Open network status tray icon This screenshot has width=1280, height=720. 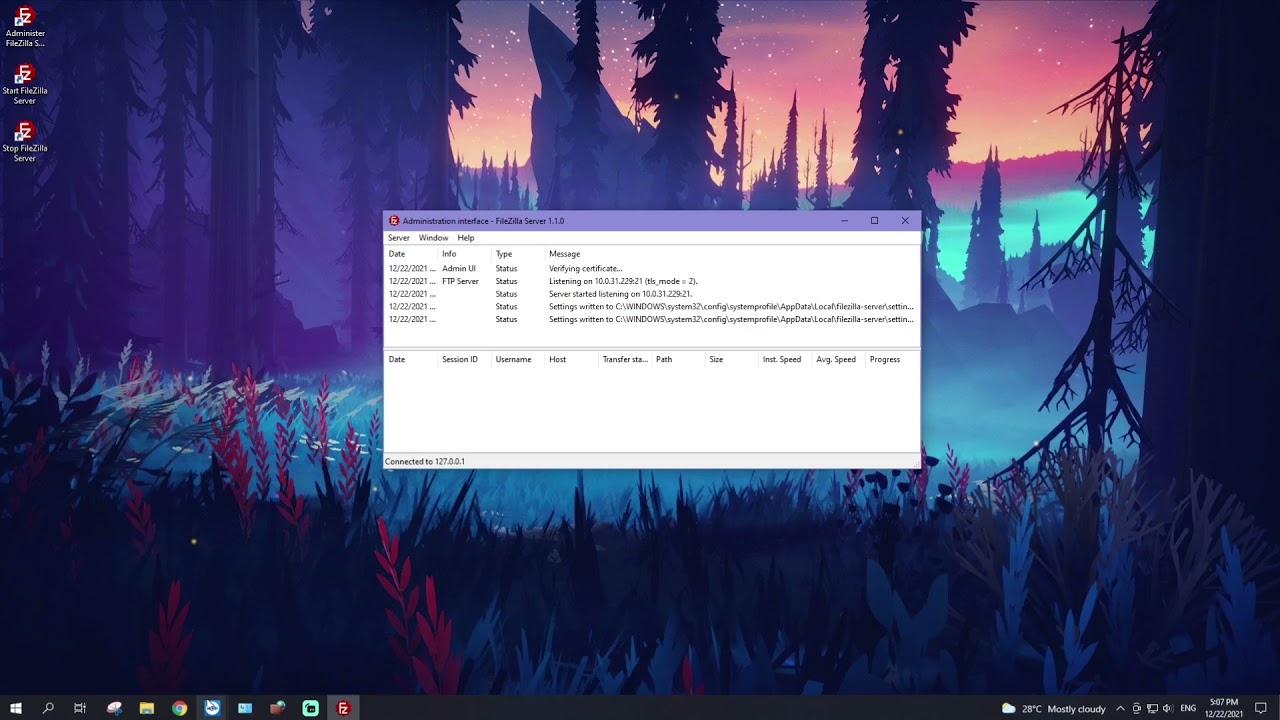[x=1152, y=708]
